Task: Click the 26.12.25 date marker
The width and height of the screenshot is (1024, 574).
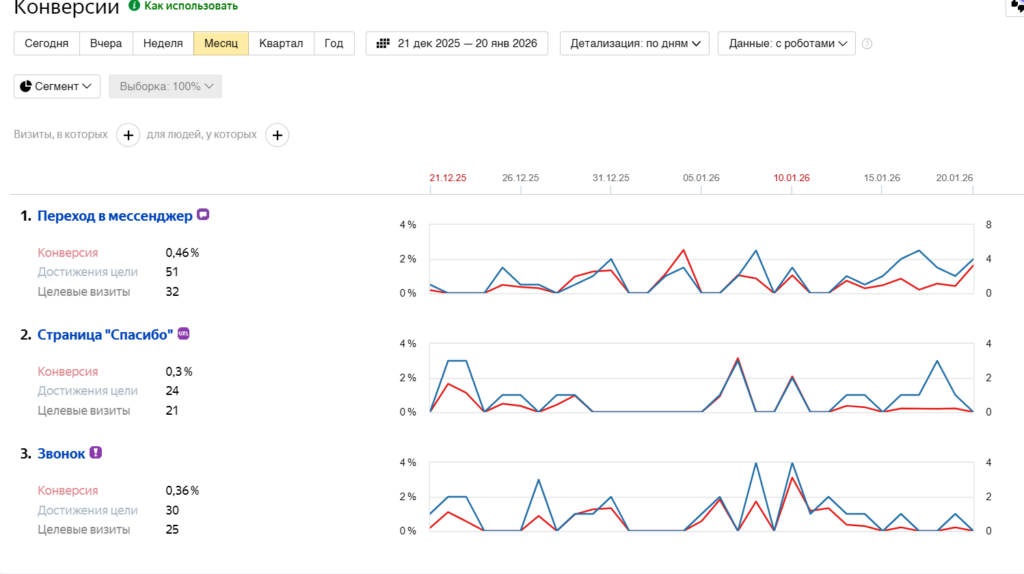Action: pos(520,178)
